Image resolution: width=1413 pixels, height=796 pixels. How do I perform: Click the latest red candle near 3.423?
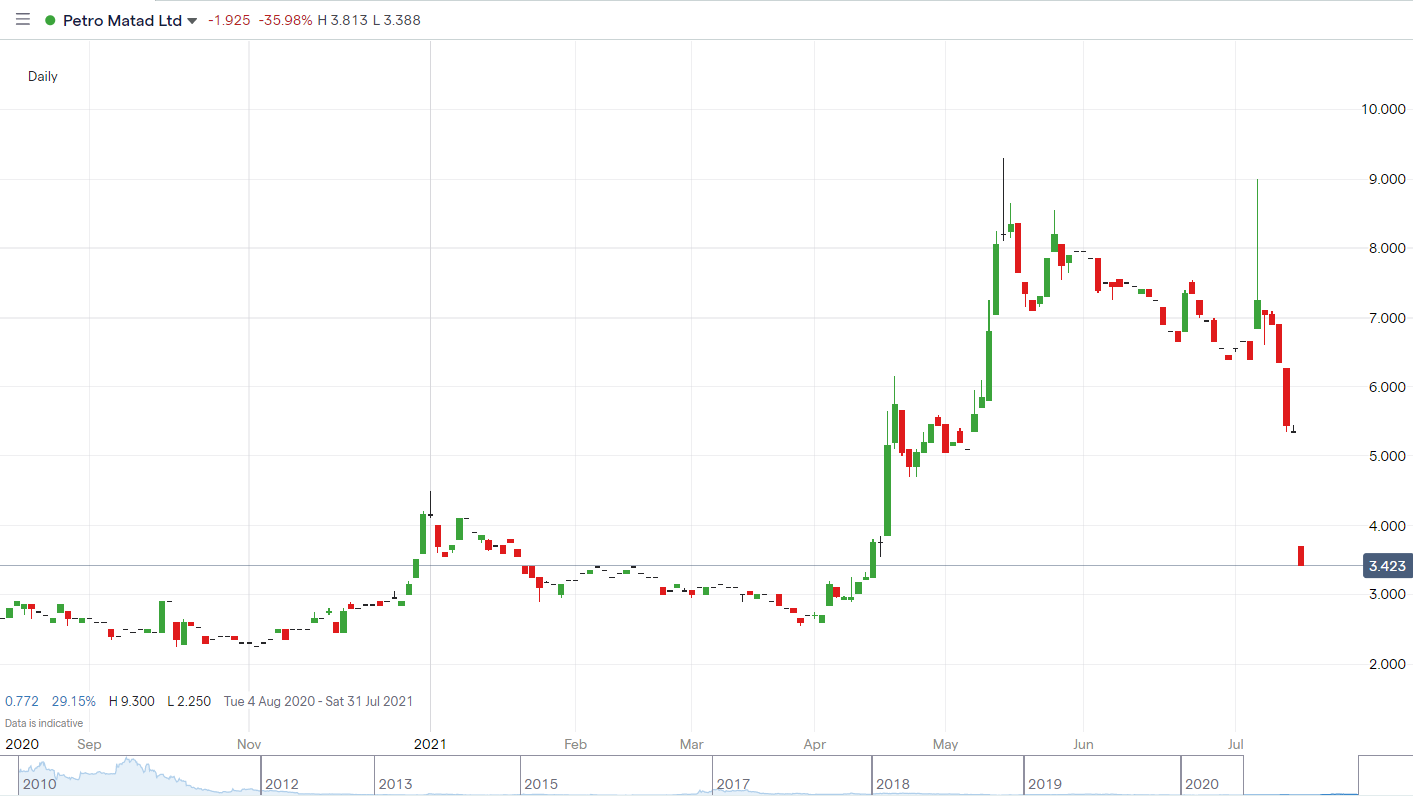(1301, 556)
